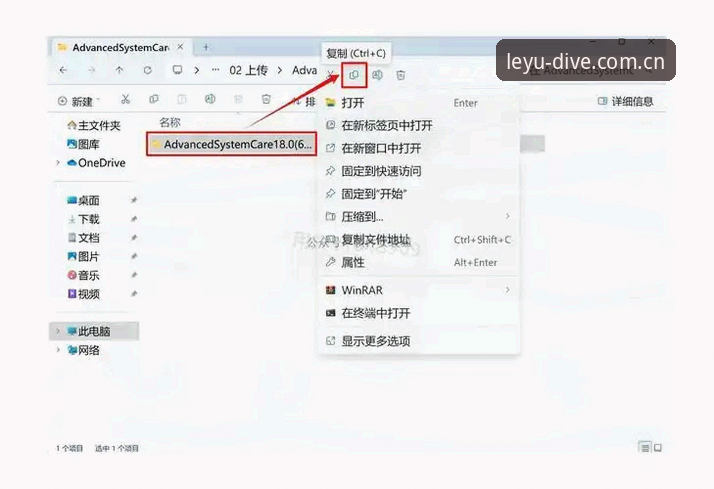This screenshot has height=489, width=714.
Task: Sort by the 名称 column header
Action: [170, 122]
